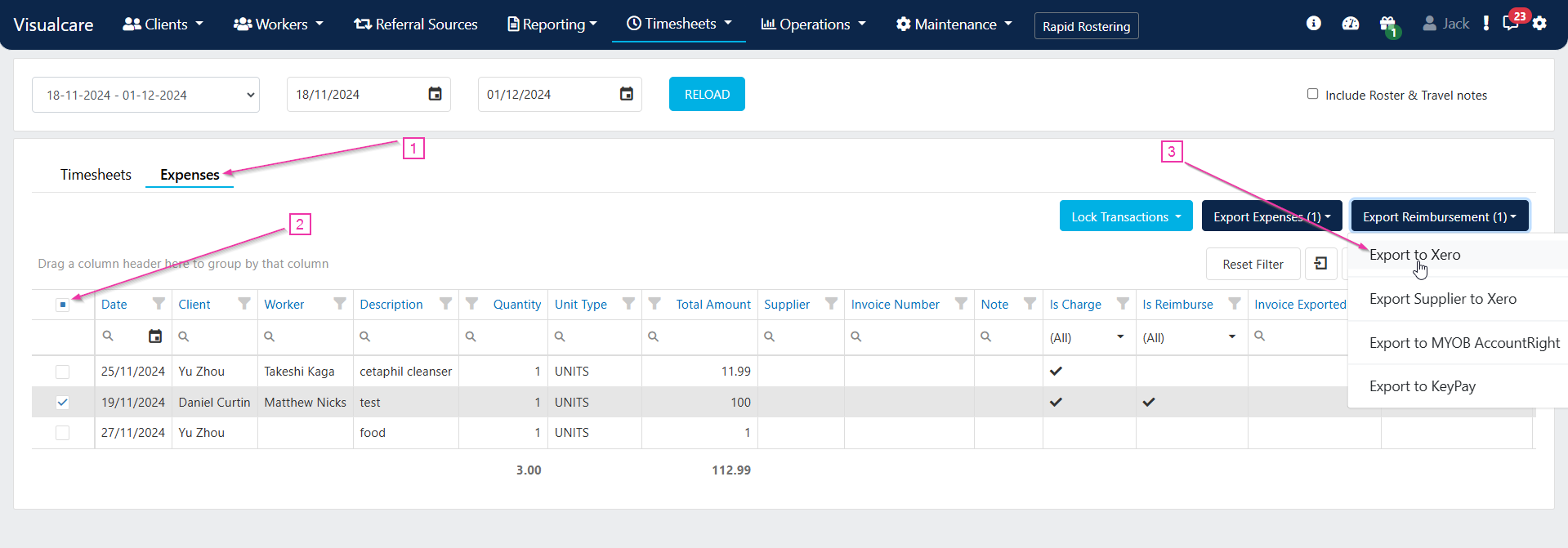
Task: Click the calendar icon in Date filter row
Action: click(x=155, y=336)
